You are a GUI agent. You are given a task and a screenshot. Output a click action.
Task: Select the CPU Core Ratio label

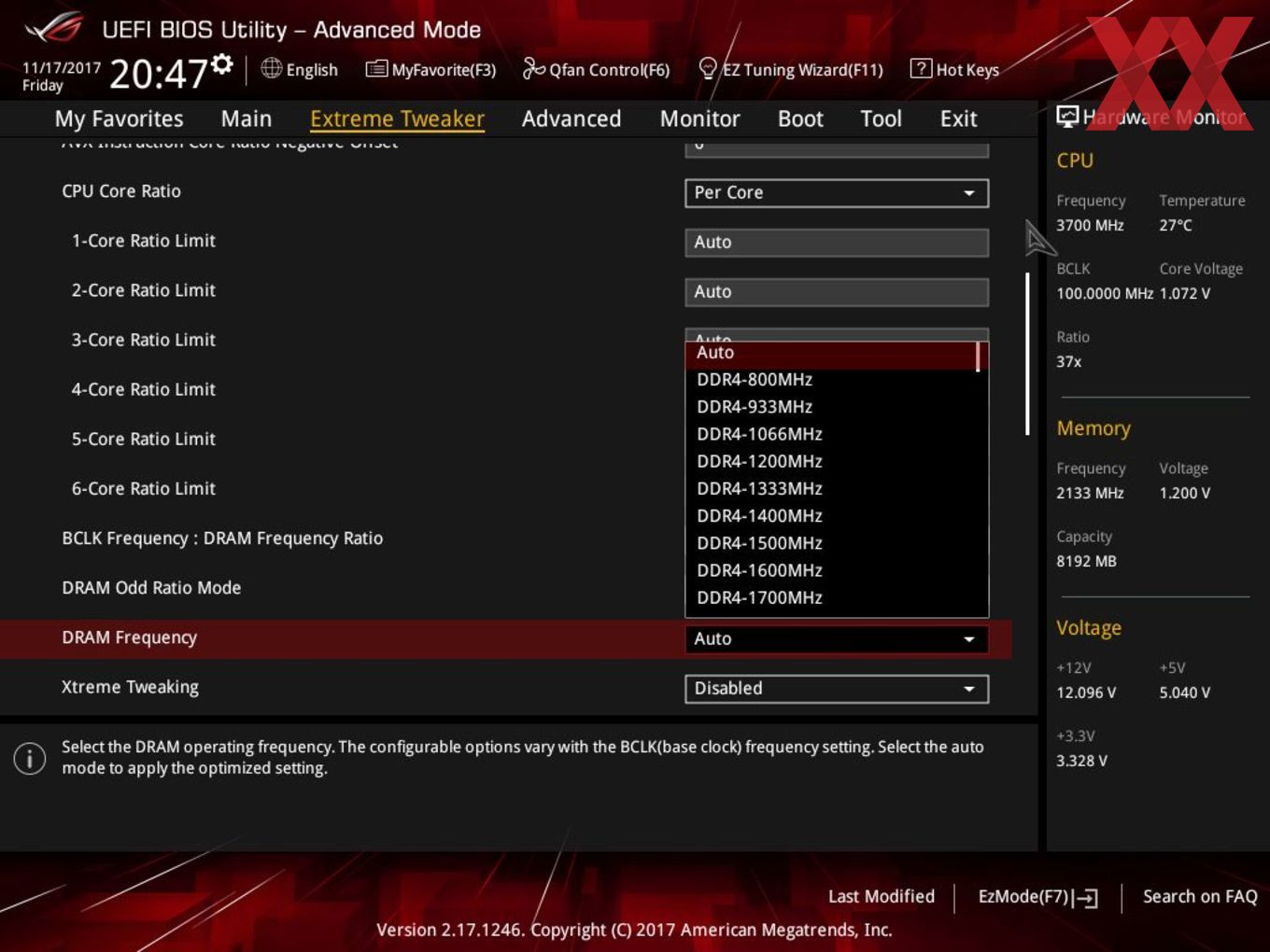[121, 191]
